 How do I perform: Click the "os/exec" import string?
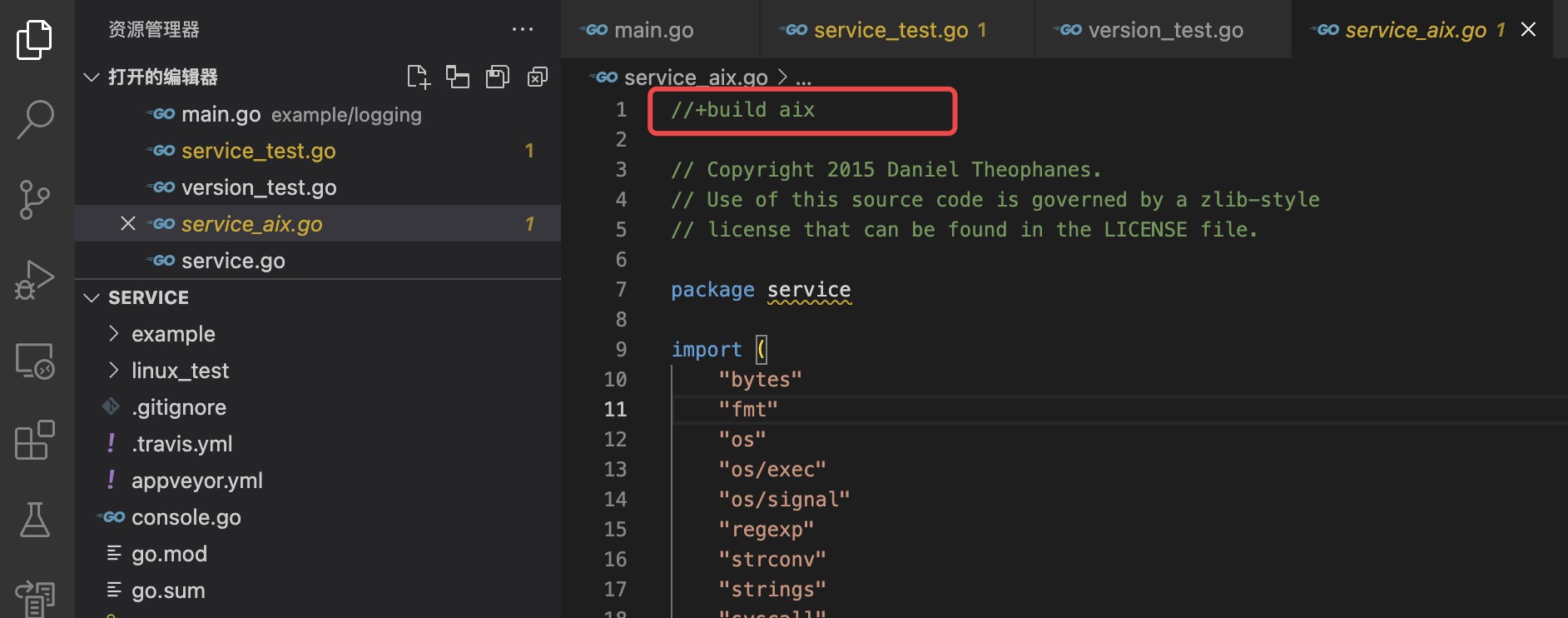coord(772,470)
